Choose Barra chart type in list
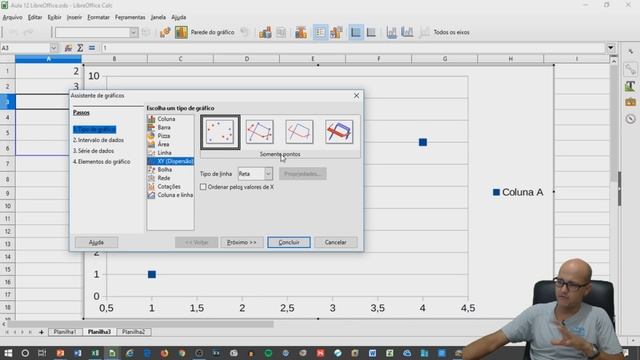 164,127
